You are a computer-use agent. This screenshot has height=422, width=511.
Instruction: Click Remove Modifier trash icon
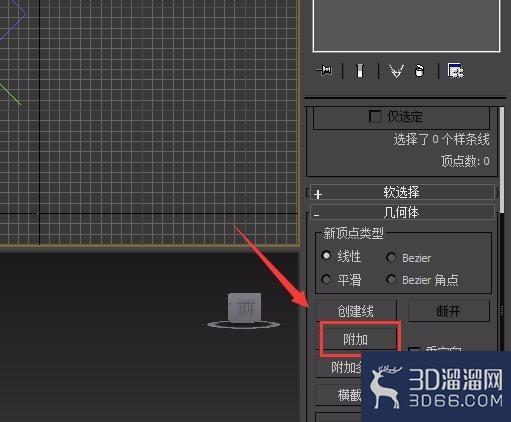pyautogui.click(x=419, y=71)
